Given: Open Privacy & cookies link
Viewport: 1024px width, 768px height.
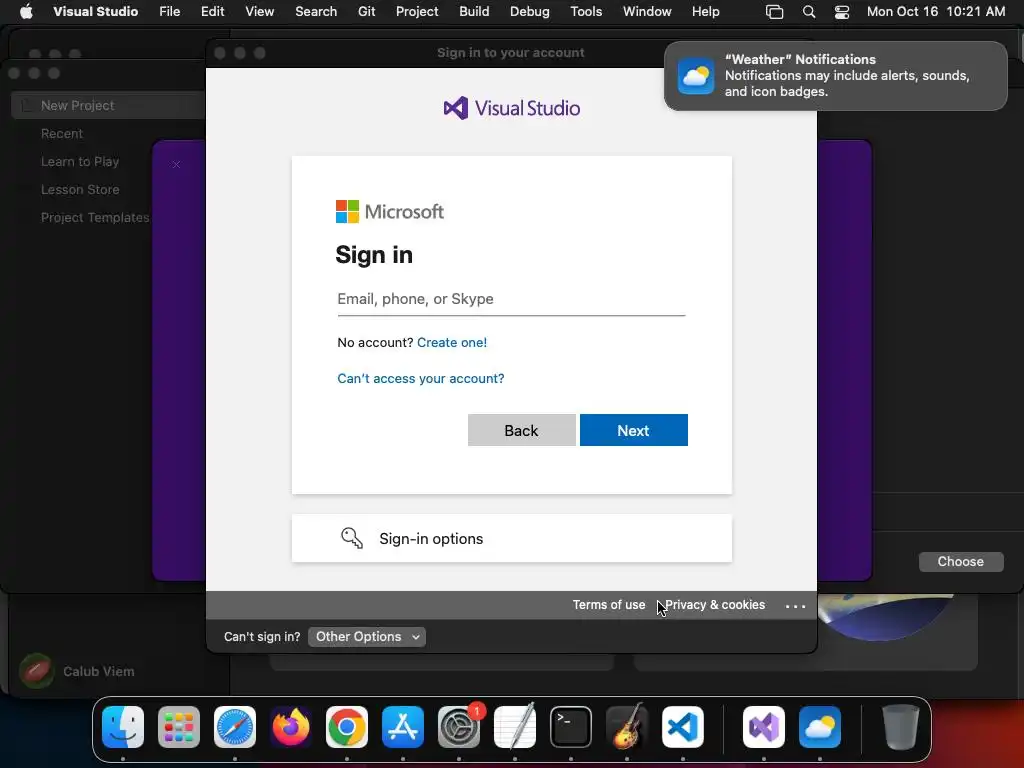Looking at the screenshot, I should pyautogui.click(x=714, y=605).
